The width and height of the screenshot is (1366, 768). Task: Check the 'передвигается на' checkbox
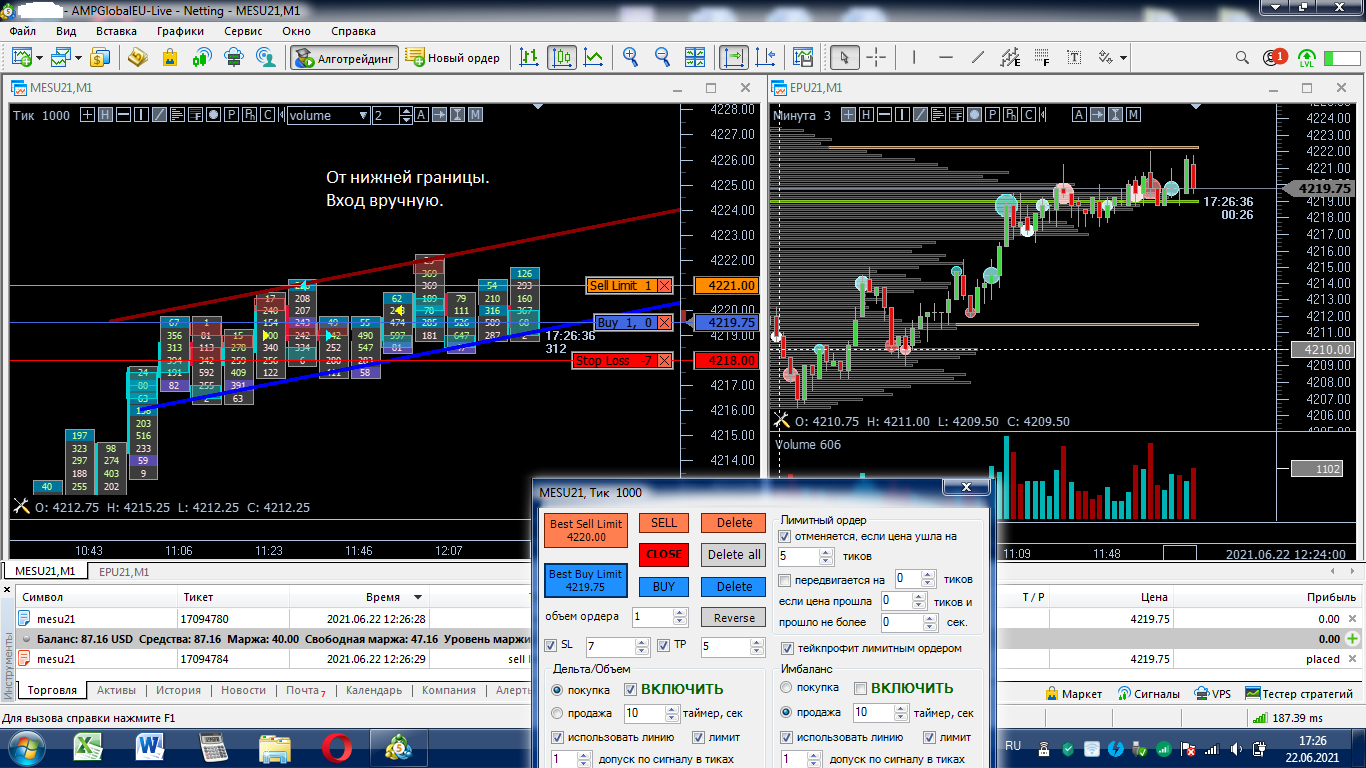(785, 579)
